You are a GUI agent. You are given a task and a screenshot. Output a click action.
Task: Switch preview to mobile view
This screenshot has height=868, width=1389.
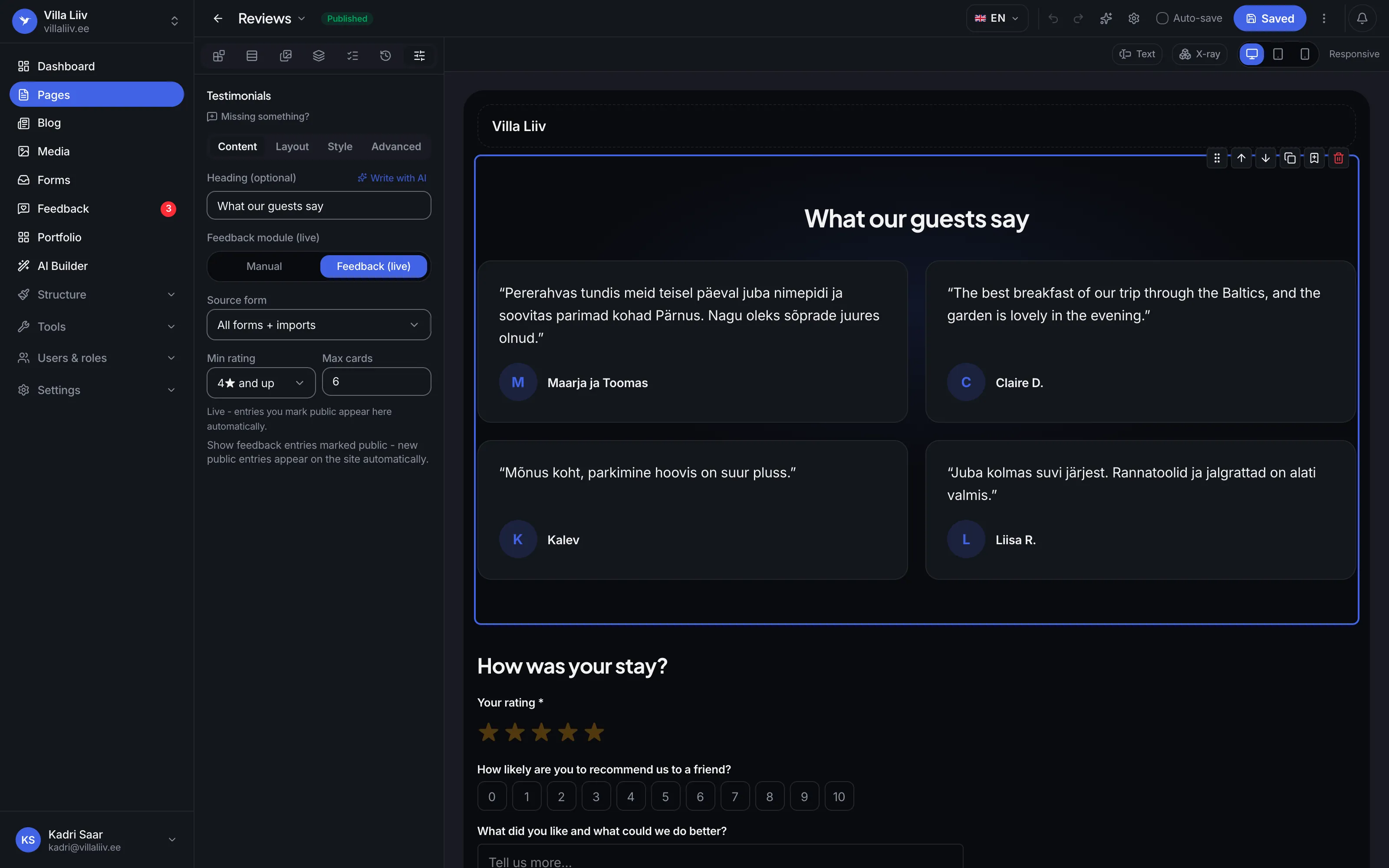(1305, 54)
